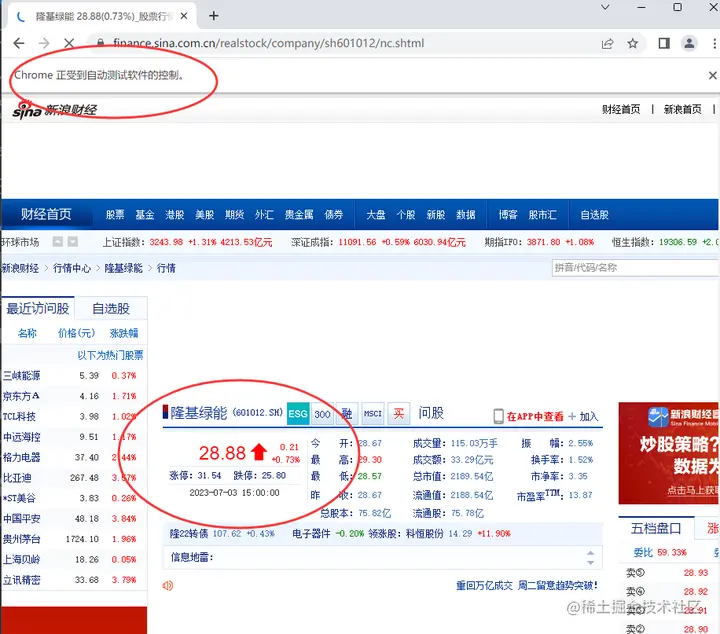Click the browser forward arrow
This screenshot has height=634, width=720.
click(44, 43)
